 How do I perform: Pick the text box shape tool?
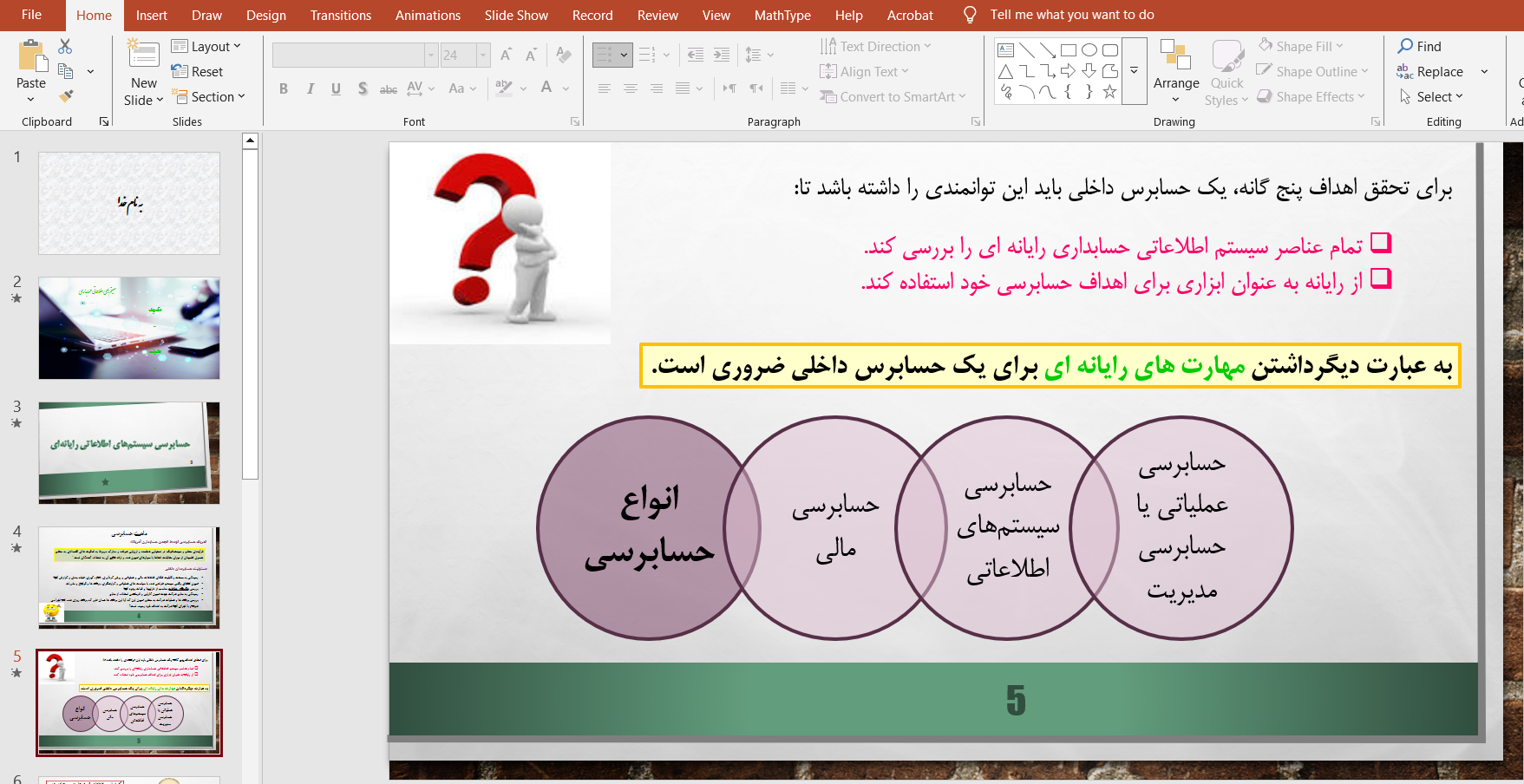1006,50
